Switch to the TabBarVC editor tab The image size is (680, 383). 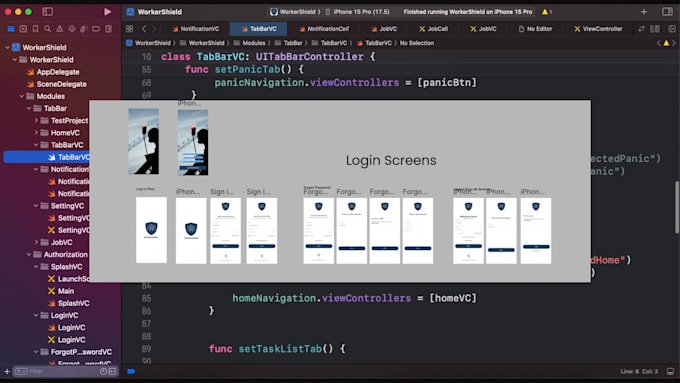[259, 29]
